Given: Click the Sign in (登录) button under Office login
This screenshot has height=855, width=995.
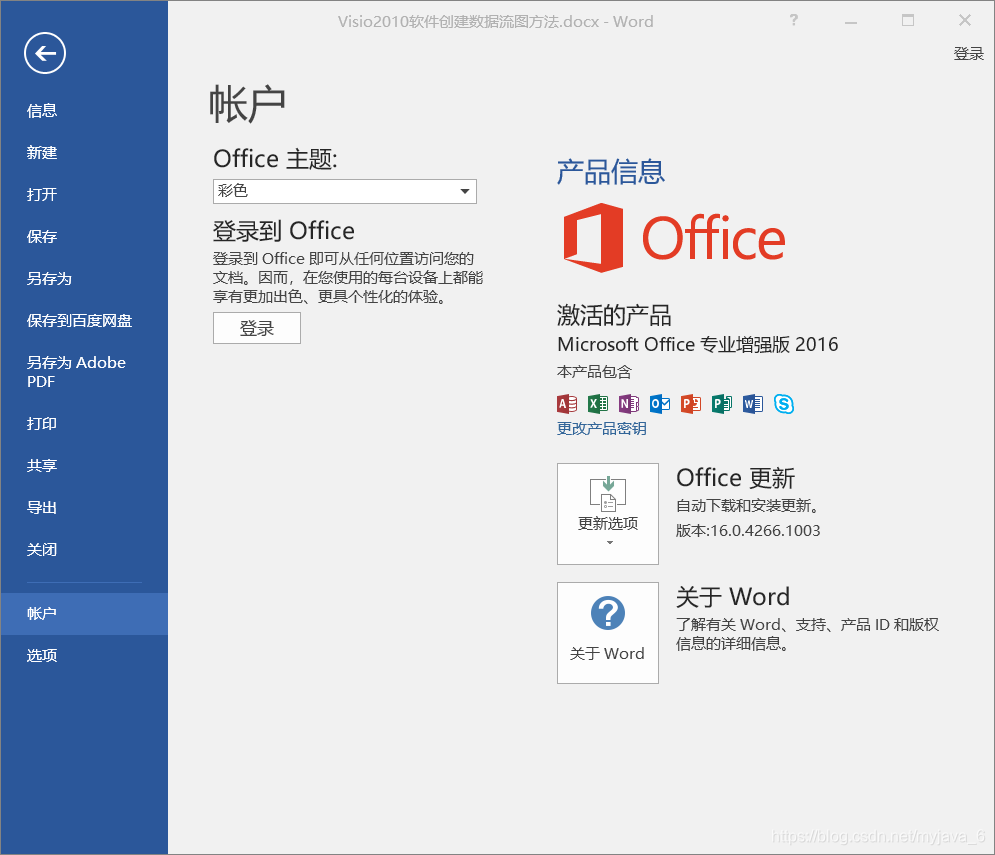Looking at the screenshot, I should (x=257, y=328).
